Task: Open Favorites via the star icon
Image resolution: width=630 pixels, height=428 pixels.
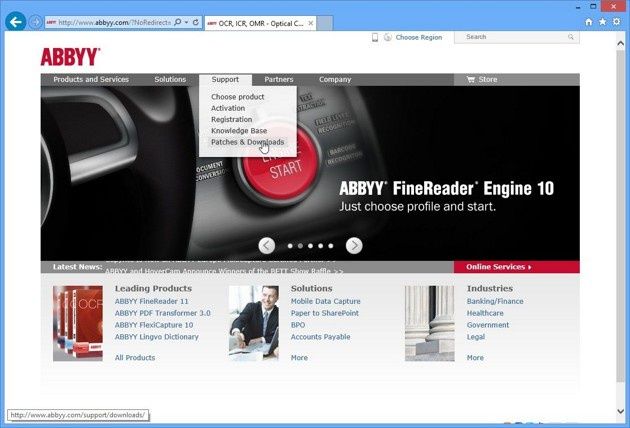Action: pos(603,22)
